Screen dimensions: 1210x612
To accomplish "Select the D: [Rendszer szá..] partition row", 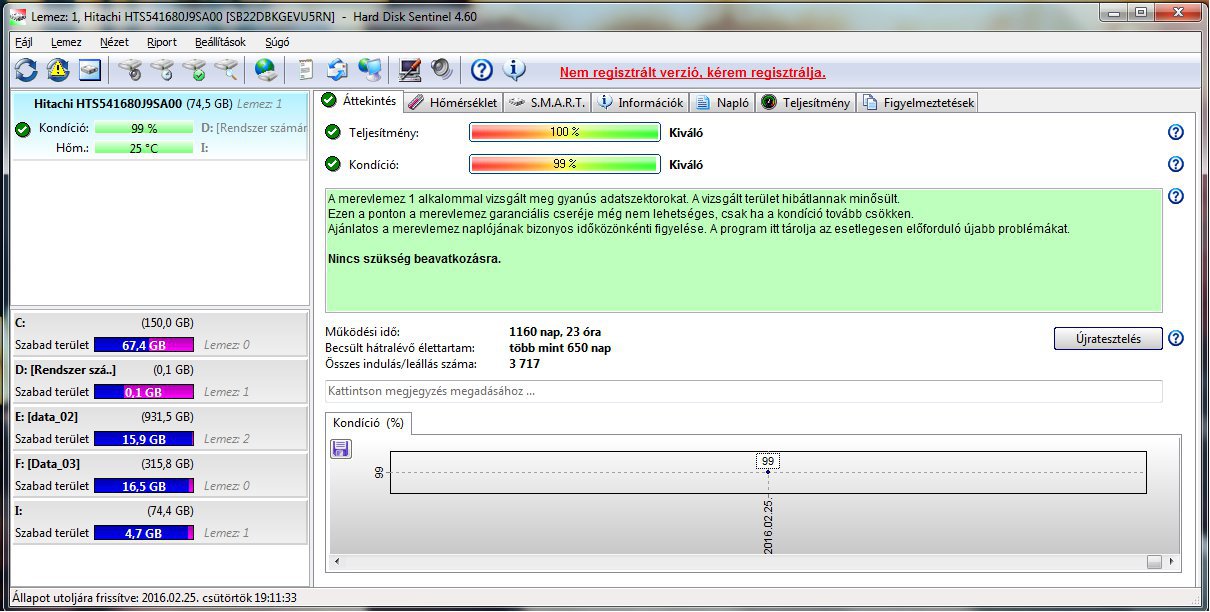I will [x=158, y=381].
